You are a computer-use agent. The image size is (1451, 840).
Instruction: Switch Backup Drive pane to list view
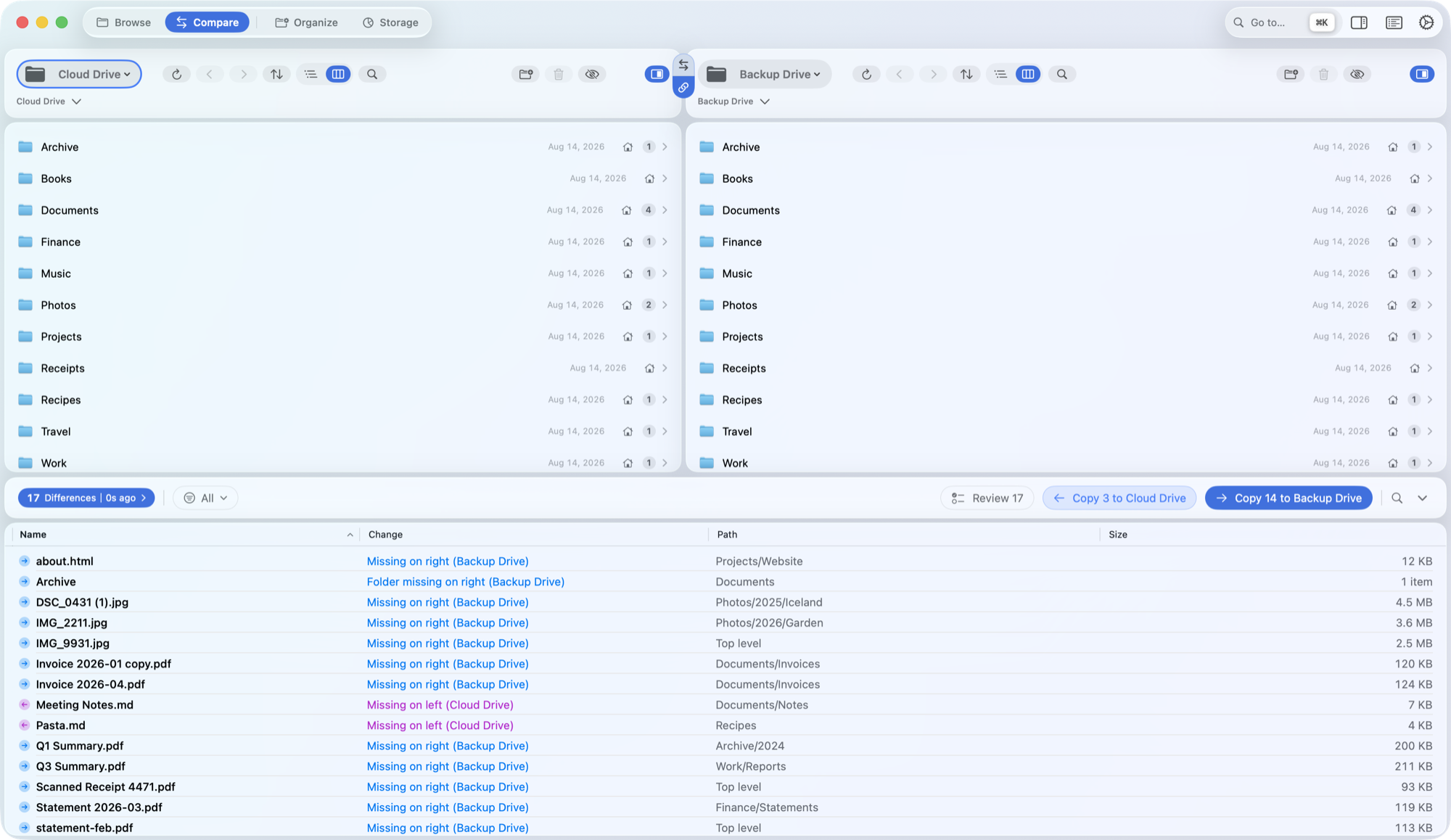[1000, 74]
